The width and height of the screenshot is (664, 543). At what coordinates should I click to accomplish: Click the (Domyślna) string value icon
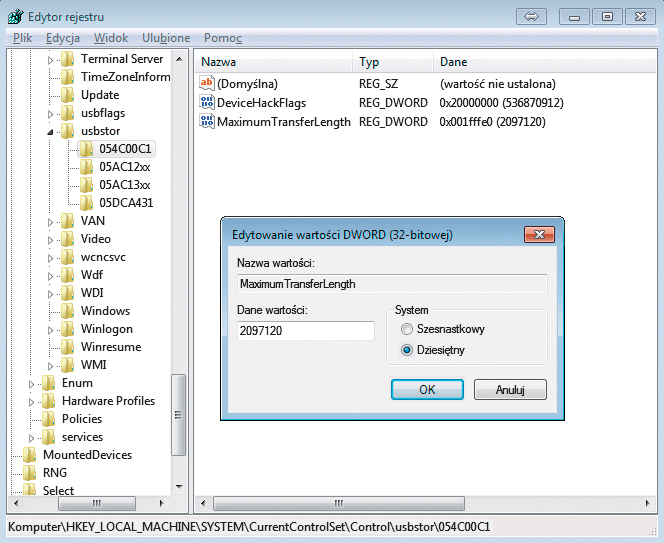(x=208, y=84)
